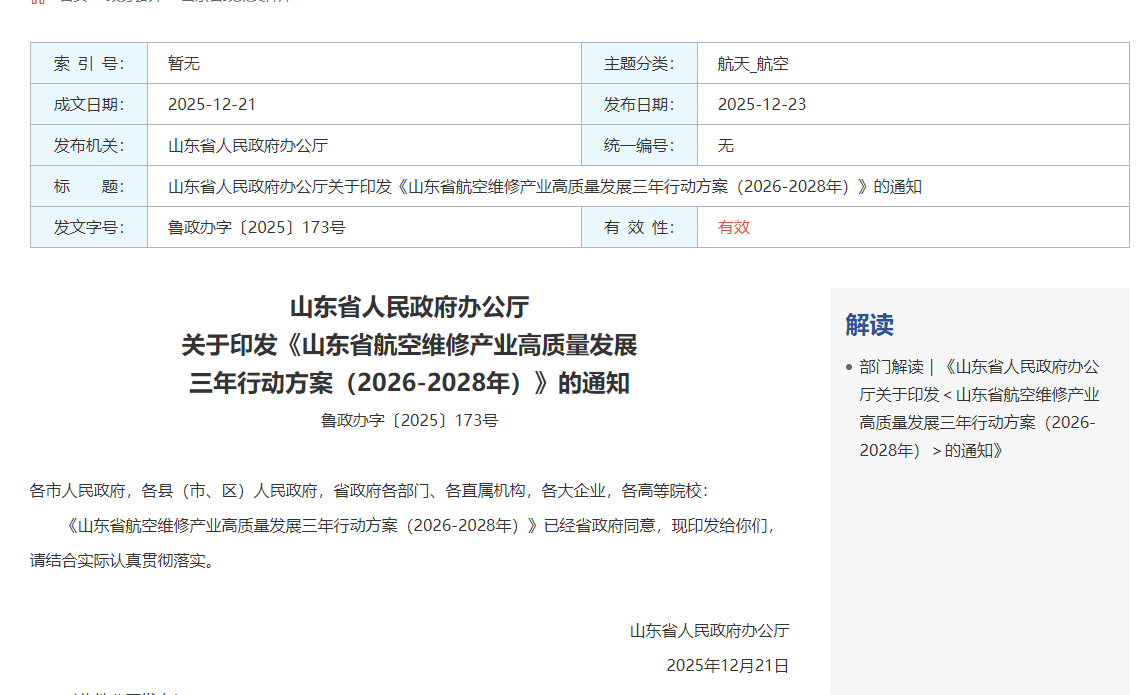Click the 解读 sidebar heading
This screenshot has width=1146, height=695.
click(869, 325)
